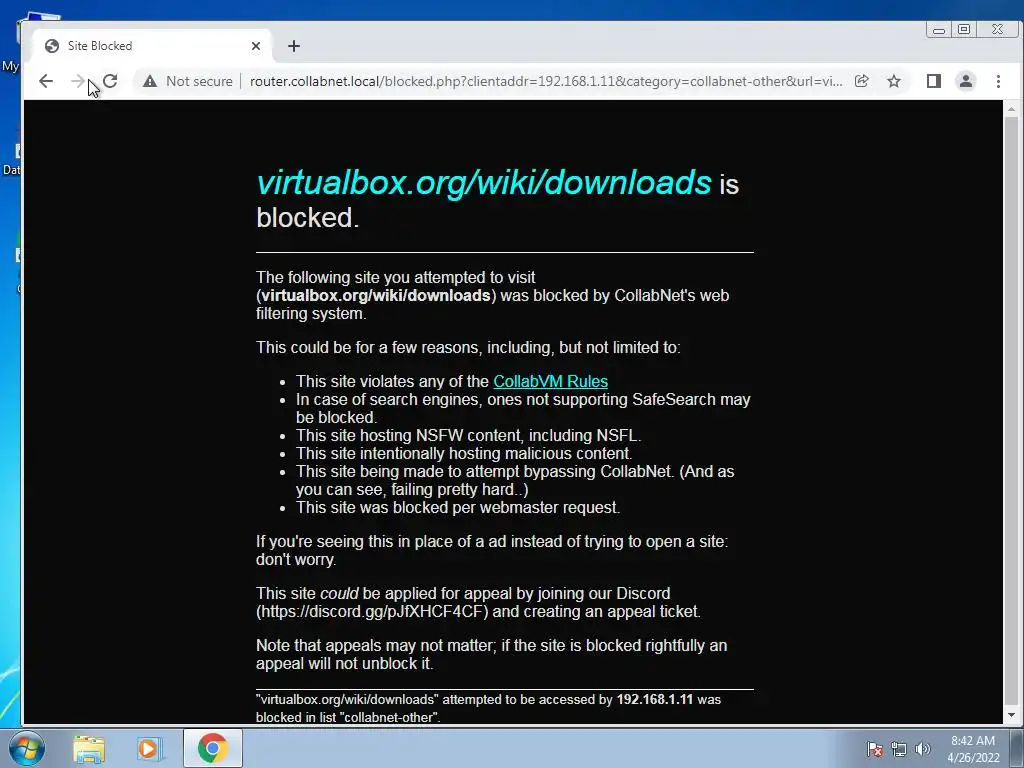
Task: Go back to the previous page
Action: (x=46, y=81)
